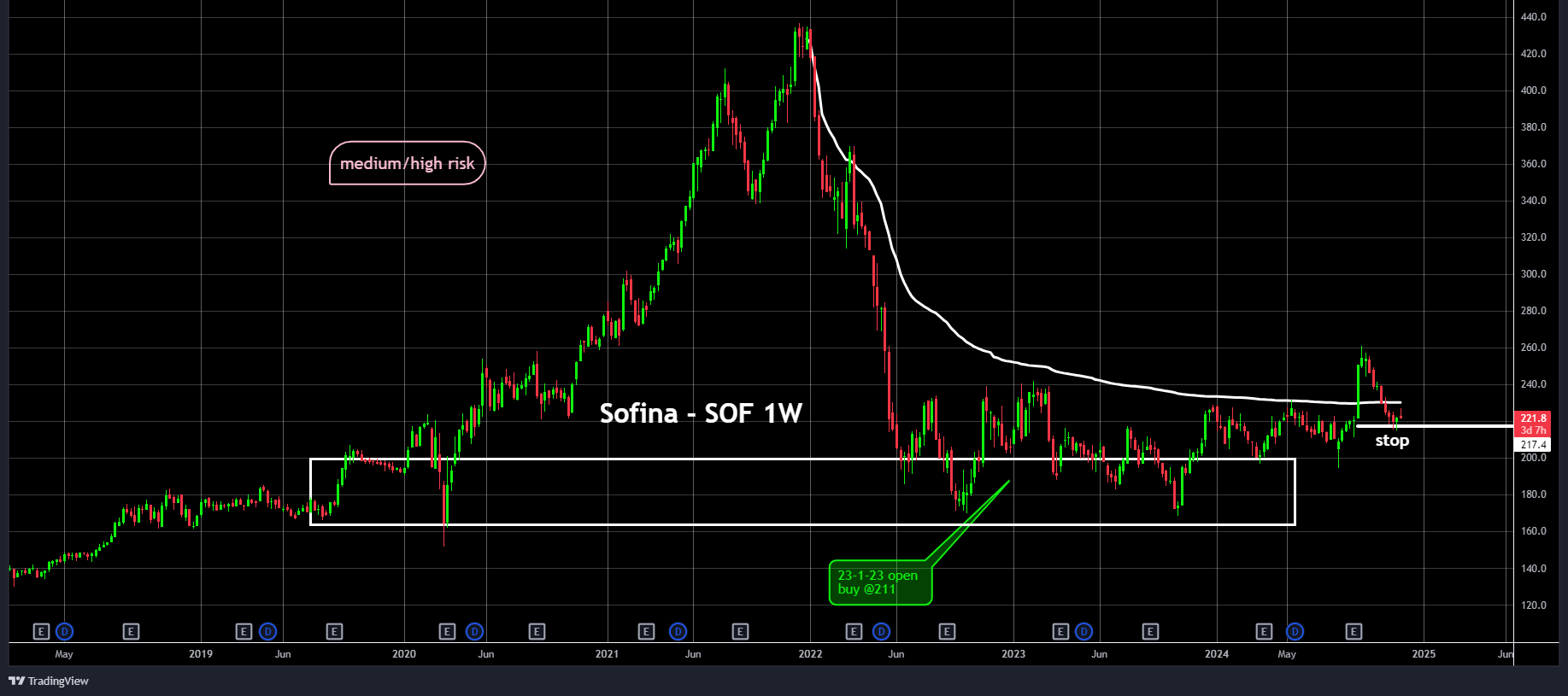Click the dividend marker near Jun 2019

point(268,632)
